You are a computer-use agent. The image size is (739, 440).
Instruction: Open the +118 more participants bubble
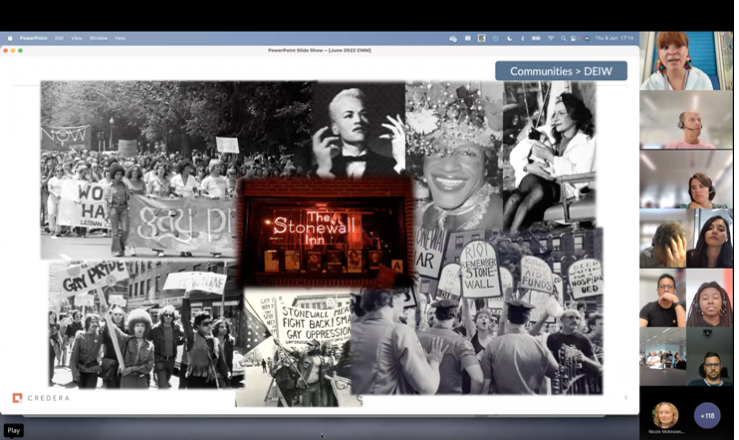[x=707, y=416]
